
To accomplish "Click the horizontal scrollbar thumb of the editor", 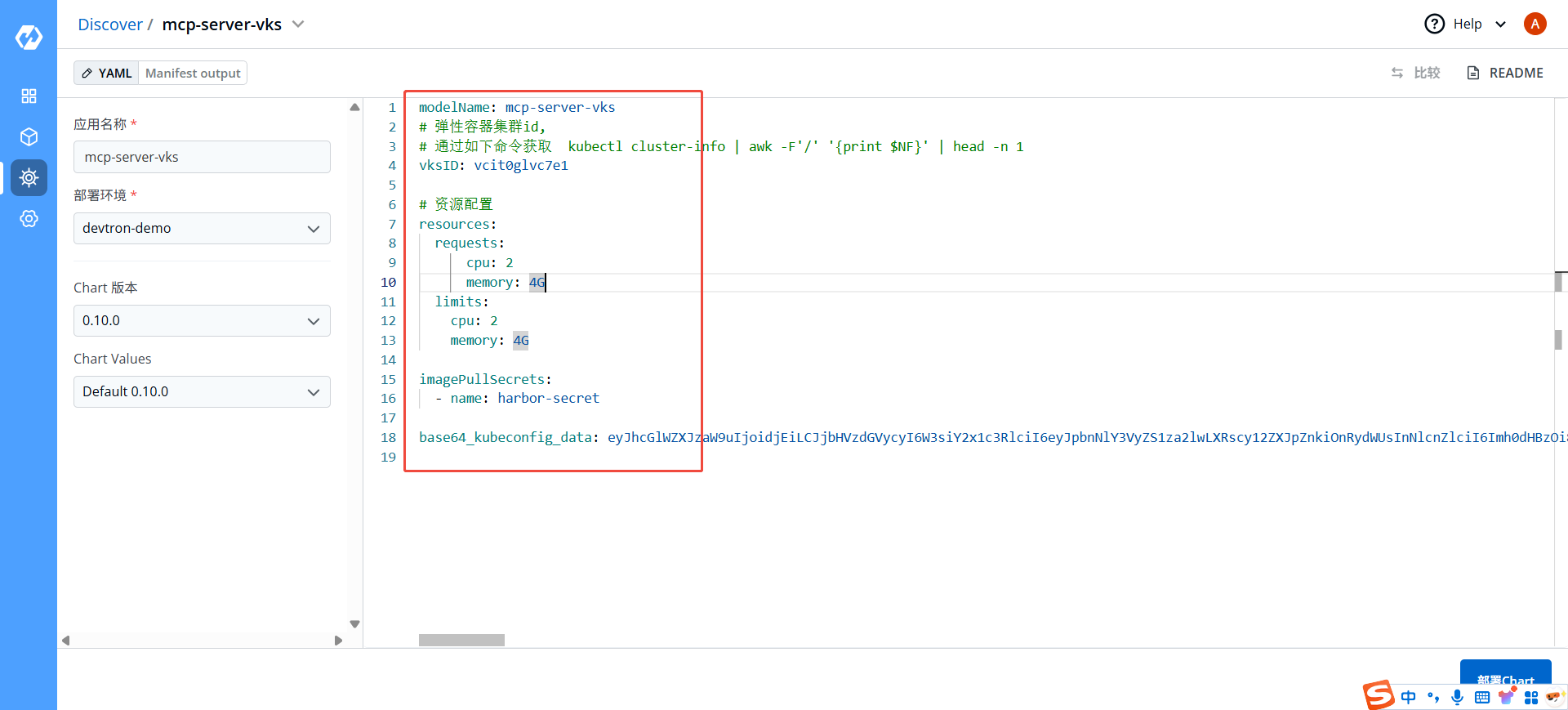I will 461,641.
